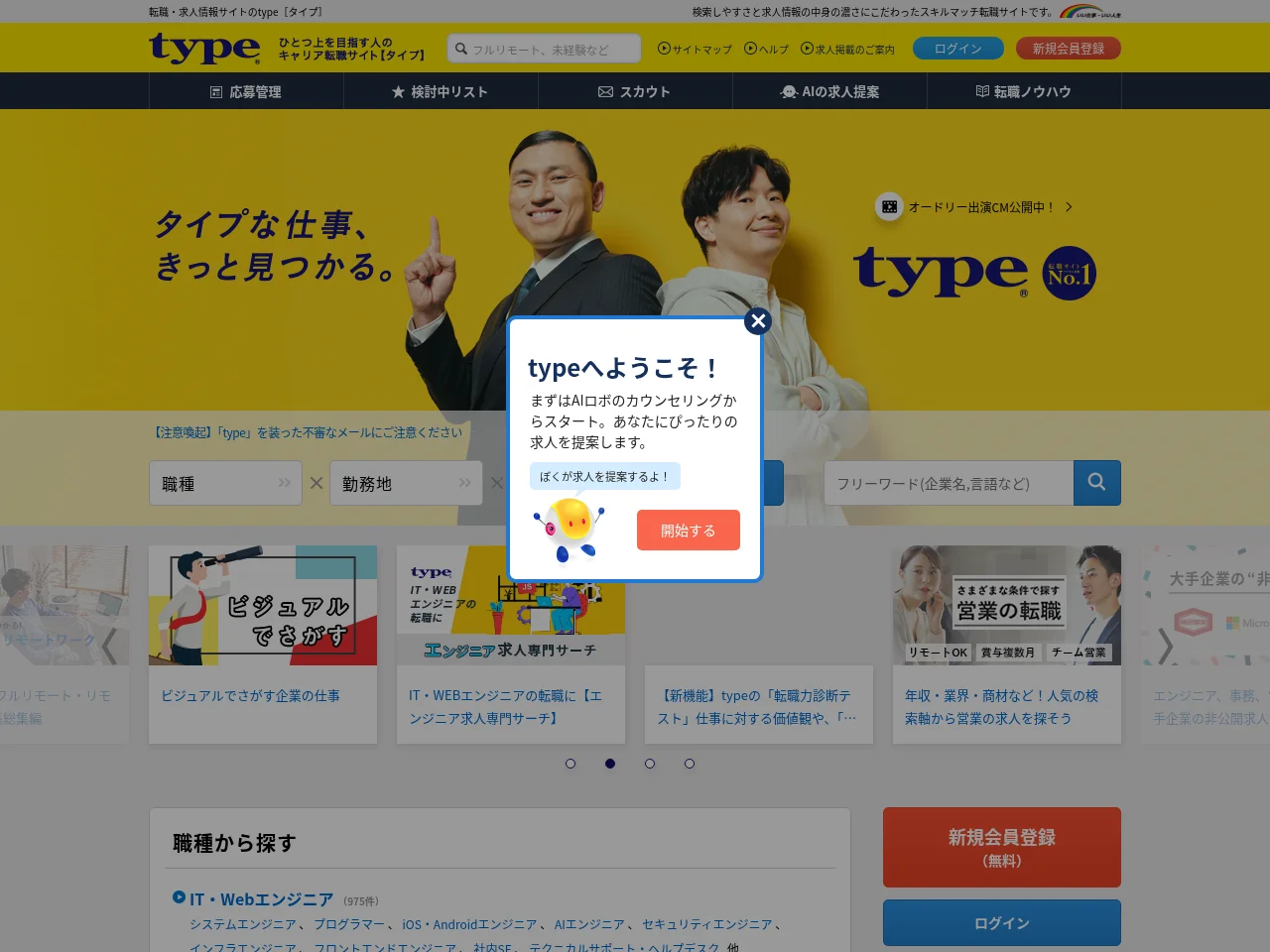
Task: Click large 新規会員登録（無料） sidebar button
Action: (1002, 847)
